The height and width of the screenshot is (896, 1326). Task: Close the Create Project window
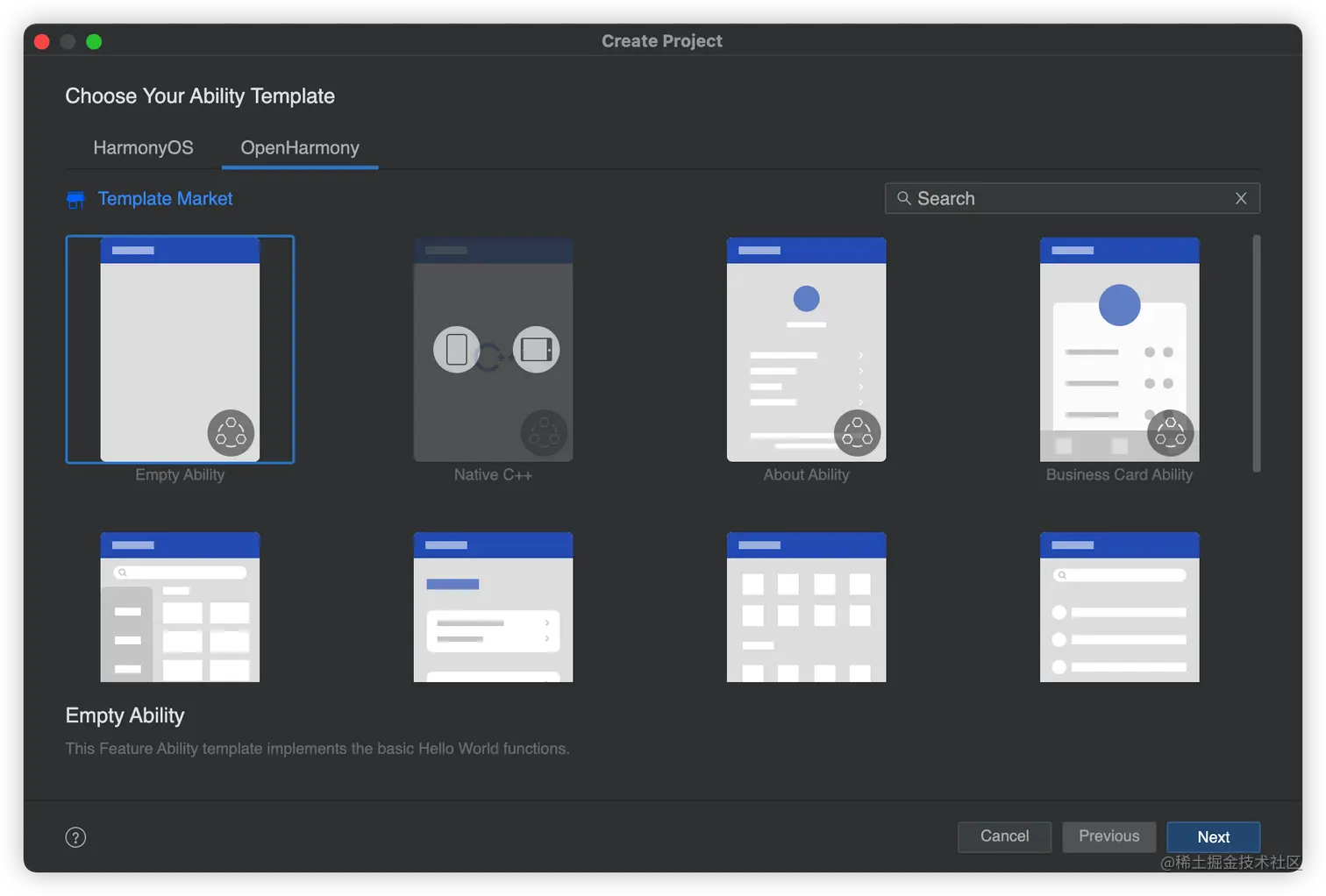[41, 41]
